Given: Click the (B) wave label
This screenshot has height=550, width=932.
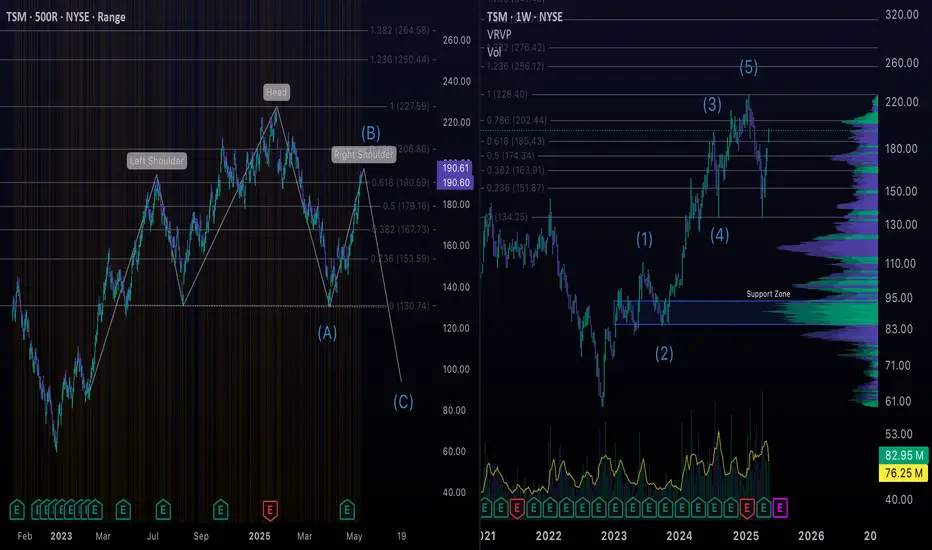Looking at the screenshot, I should [371, 133].
